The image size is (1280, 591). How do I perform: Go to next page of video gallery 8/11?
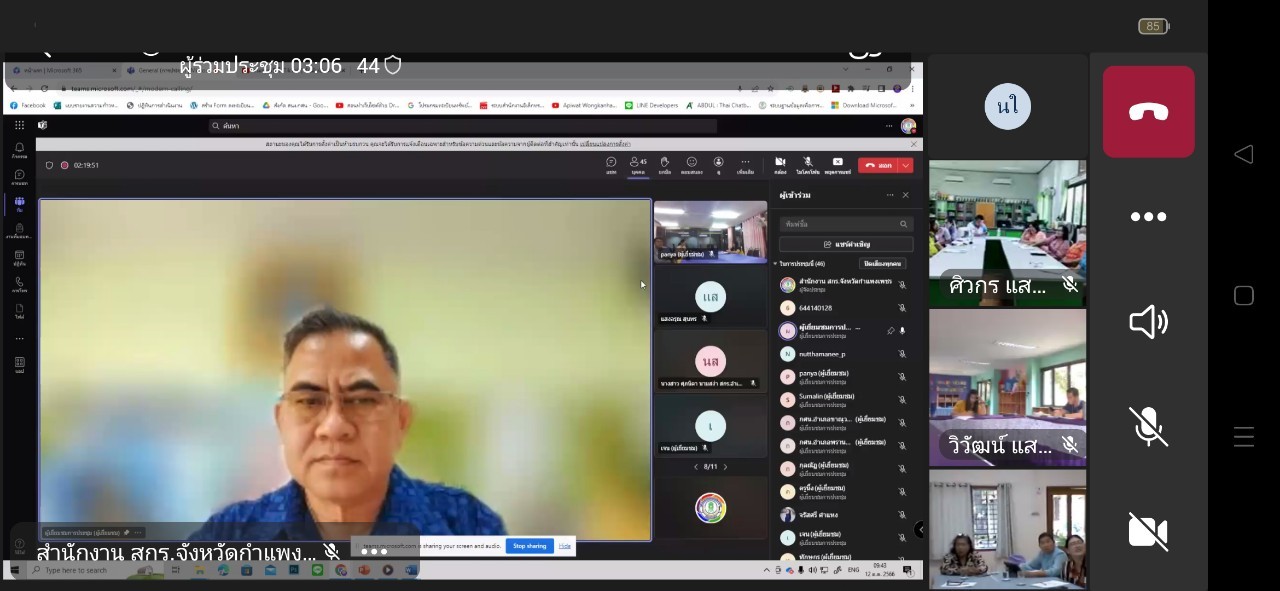click(725, 467)
